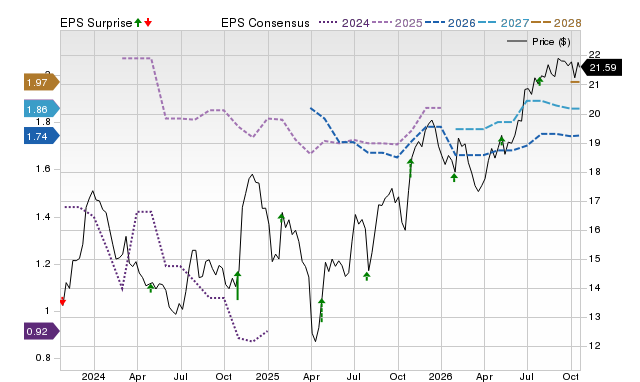The width and height of the screenshot is (640, 382).
Task: Select the green surprise arrow in November 2025
Action: [x=411, y=168]
